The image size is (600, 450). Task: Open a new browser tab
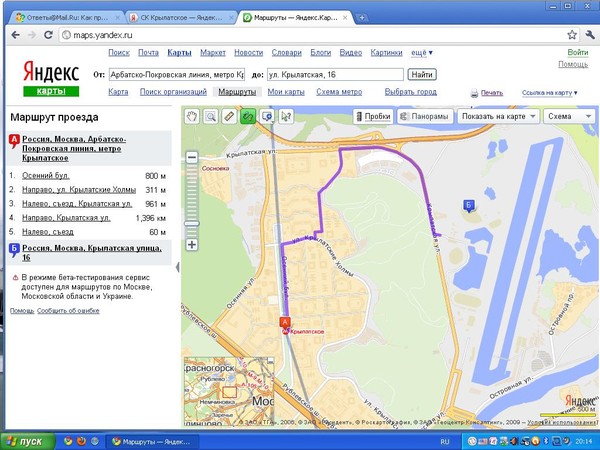coord(362,18)
